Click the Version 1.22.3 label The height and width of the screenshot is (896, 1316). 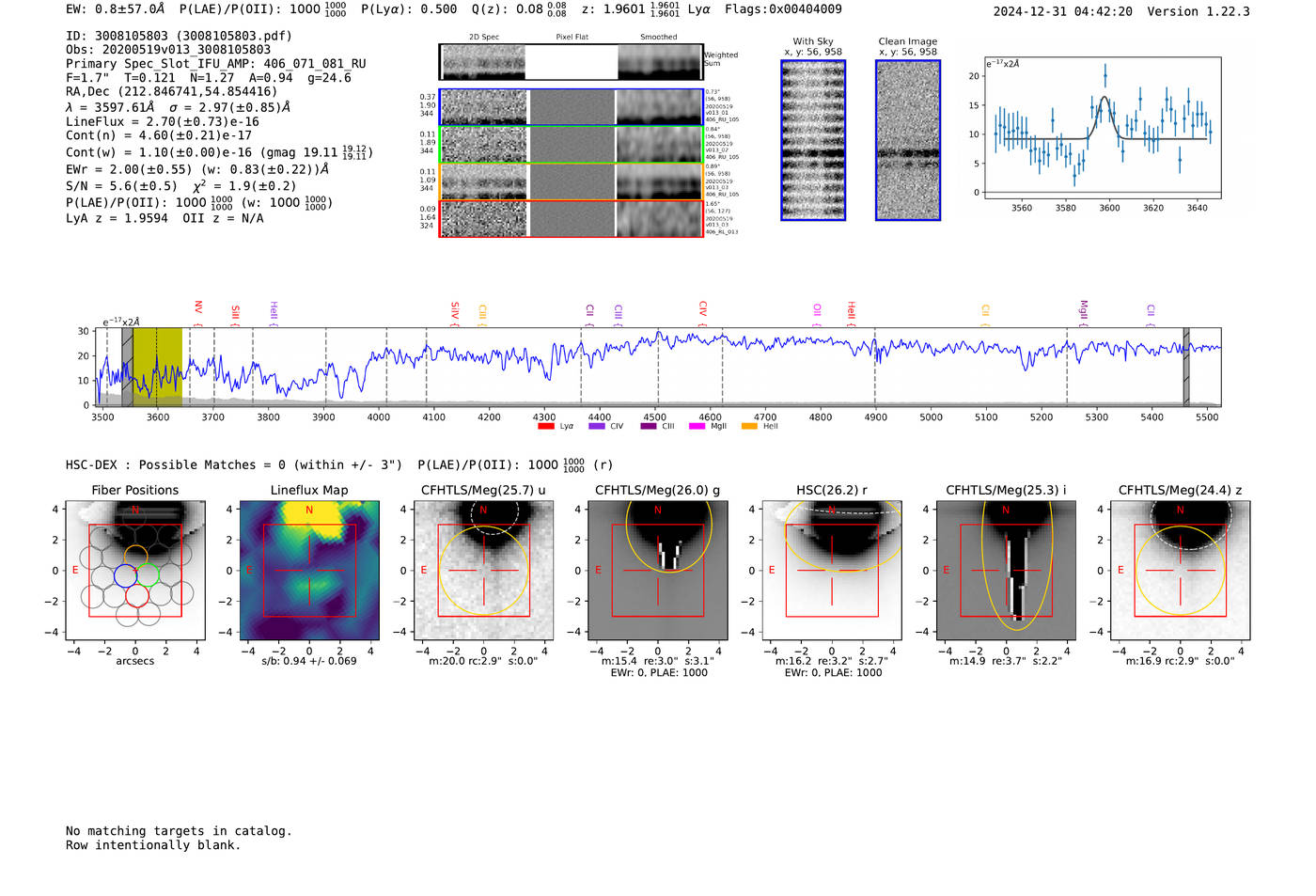1199,11
